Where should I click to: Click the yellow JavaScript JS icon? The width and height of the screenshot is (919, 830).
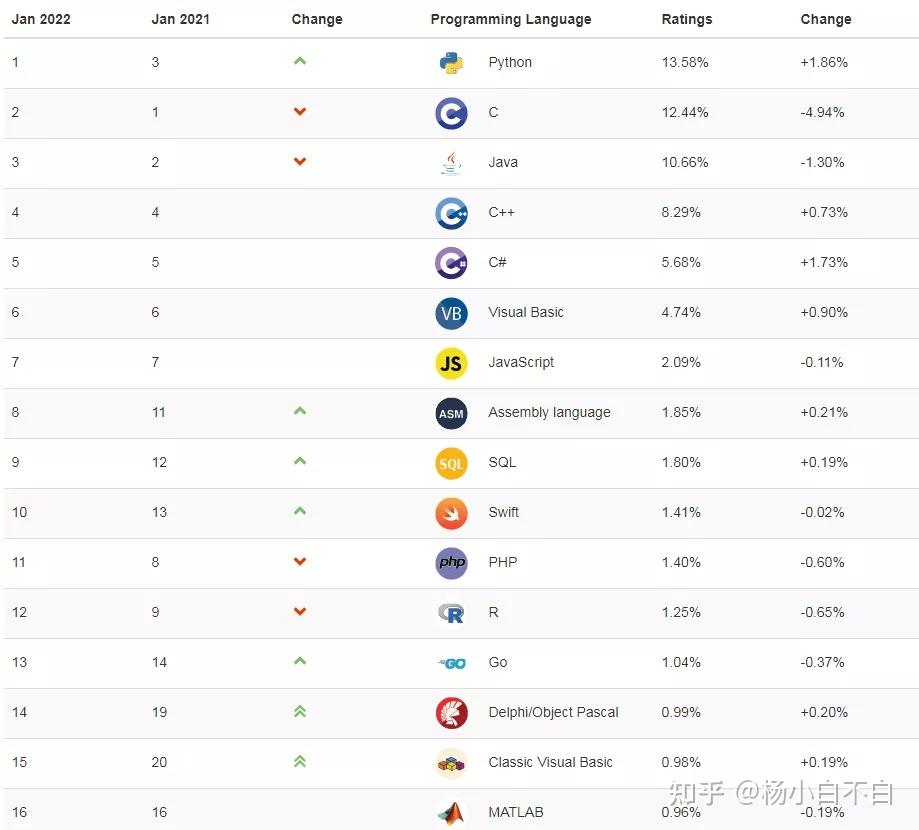(x=451, y=363)
